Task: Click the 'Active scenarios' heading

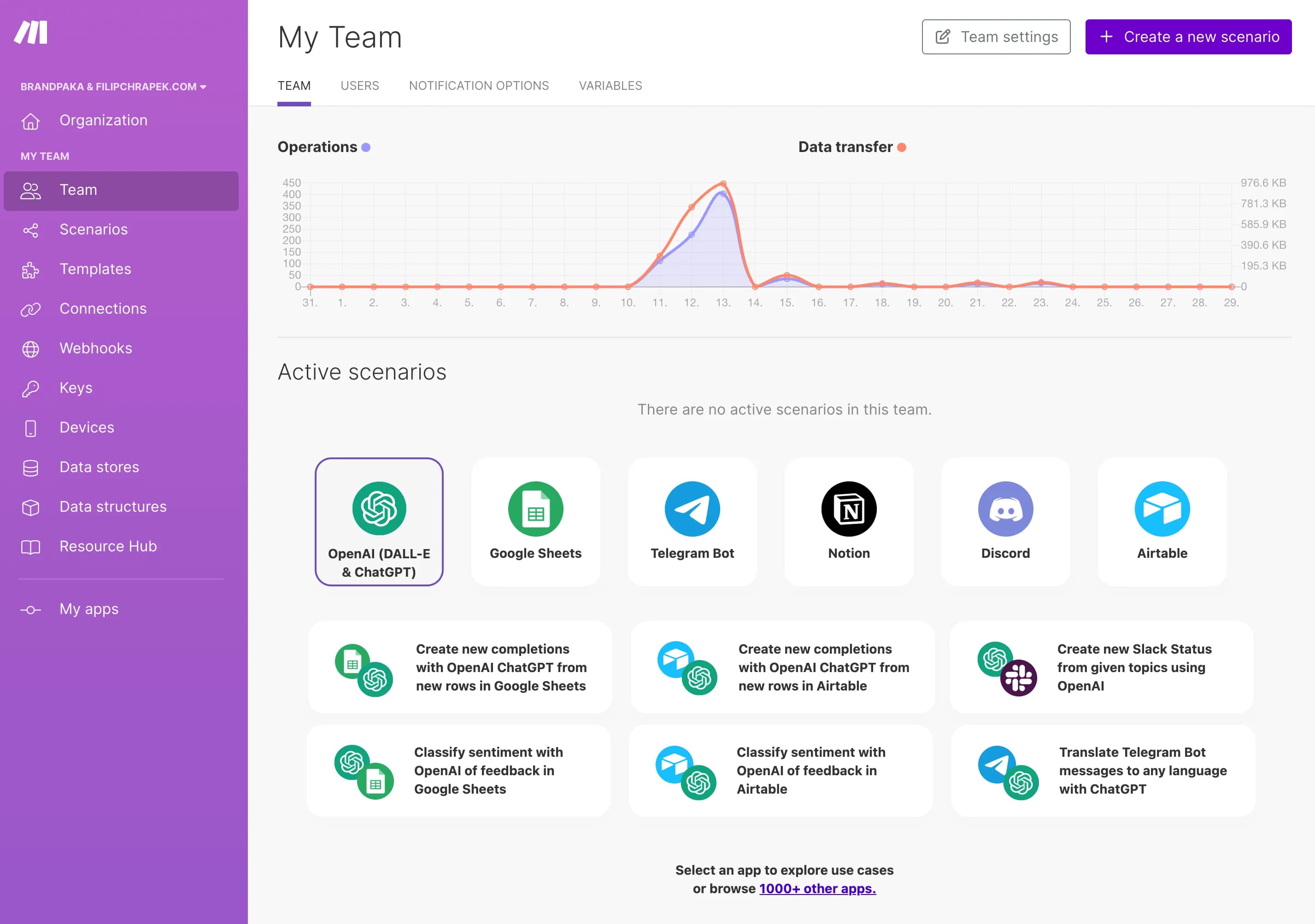Action: [361, 372]
